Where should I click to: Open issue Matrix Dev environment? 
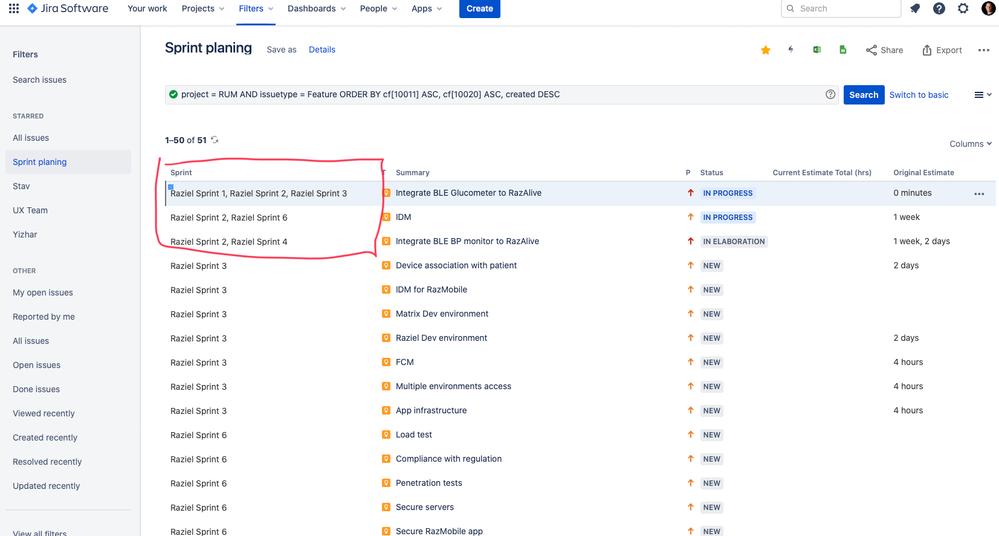point(442,314)
